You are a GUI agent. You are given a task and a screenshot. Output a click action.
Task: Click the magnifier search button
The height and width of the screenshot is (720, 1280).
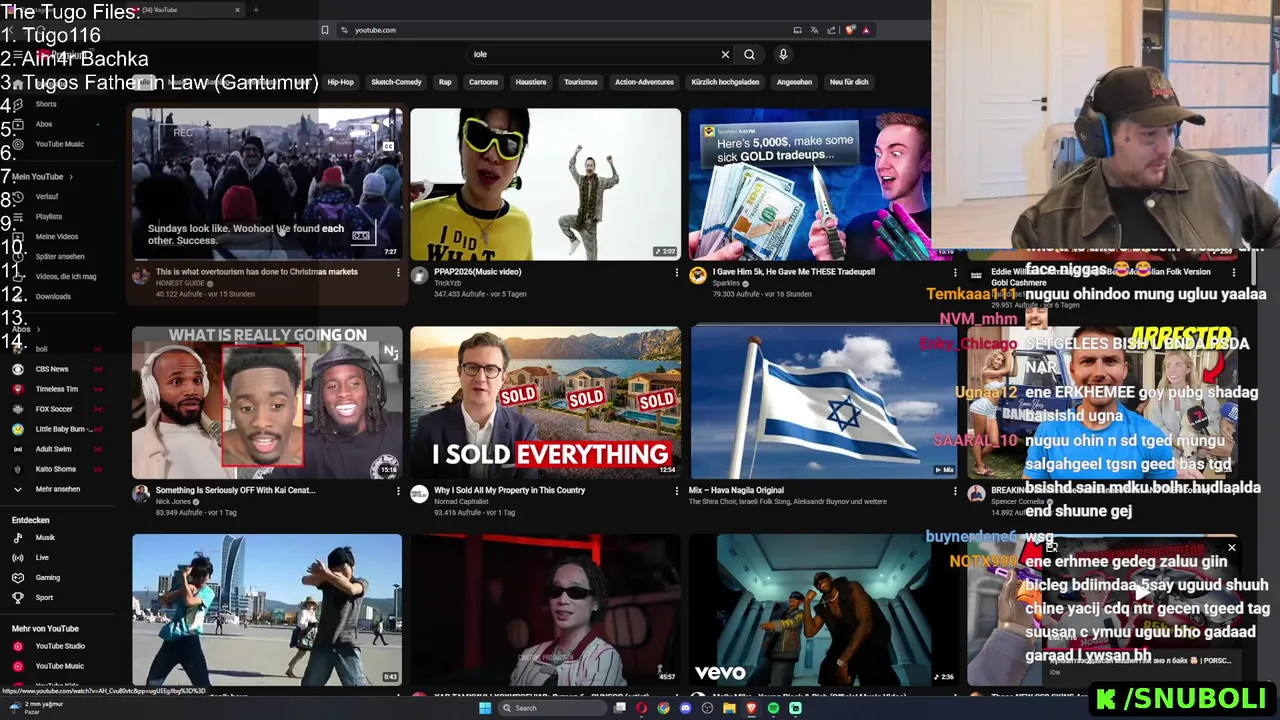tap(749, 54)
